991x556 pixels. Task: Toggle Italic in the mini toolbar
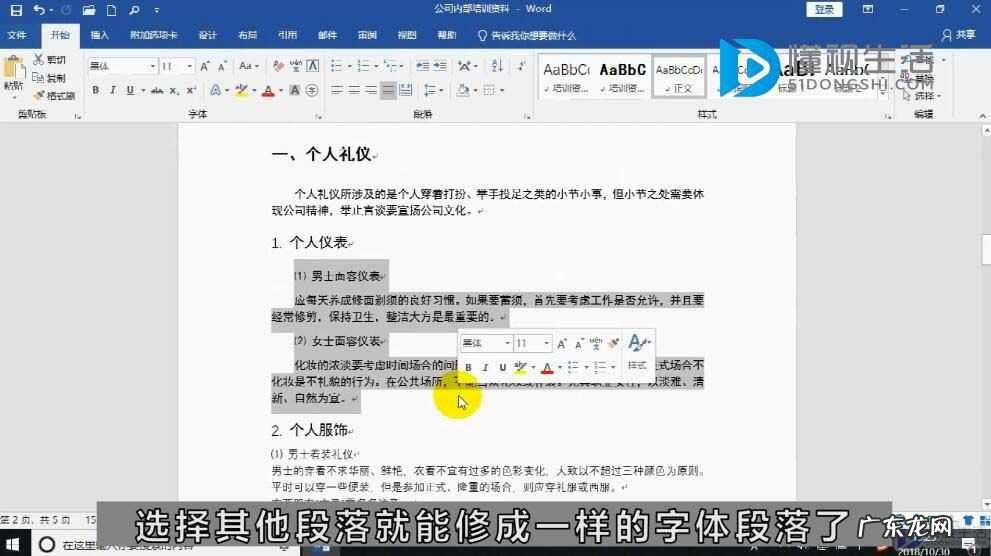click(x=485, y=367)
